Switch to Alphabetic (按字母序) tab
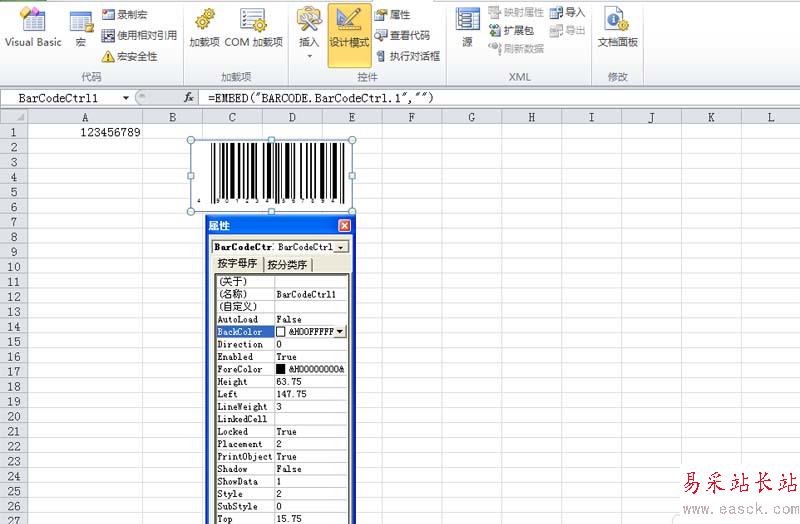This screenshot has height=524, width=800. coord(237,263)
